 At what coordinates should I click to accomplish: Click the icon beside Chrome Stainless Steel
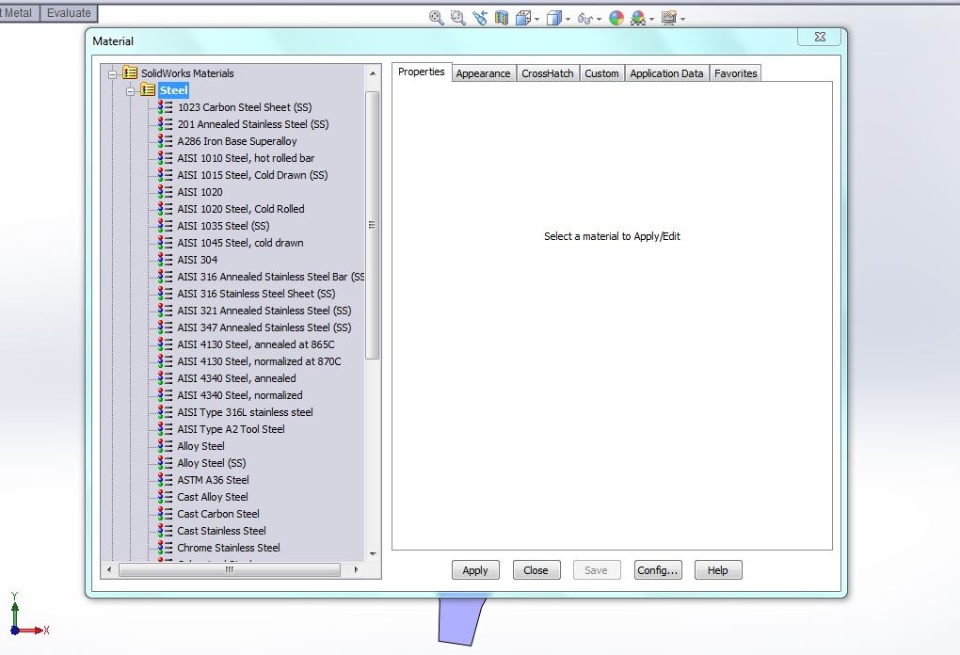click(165, 548)
